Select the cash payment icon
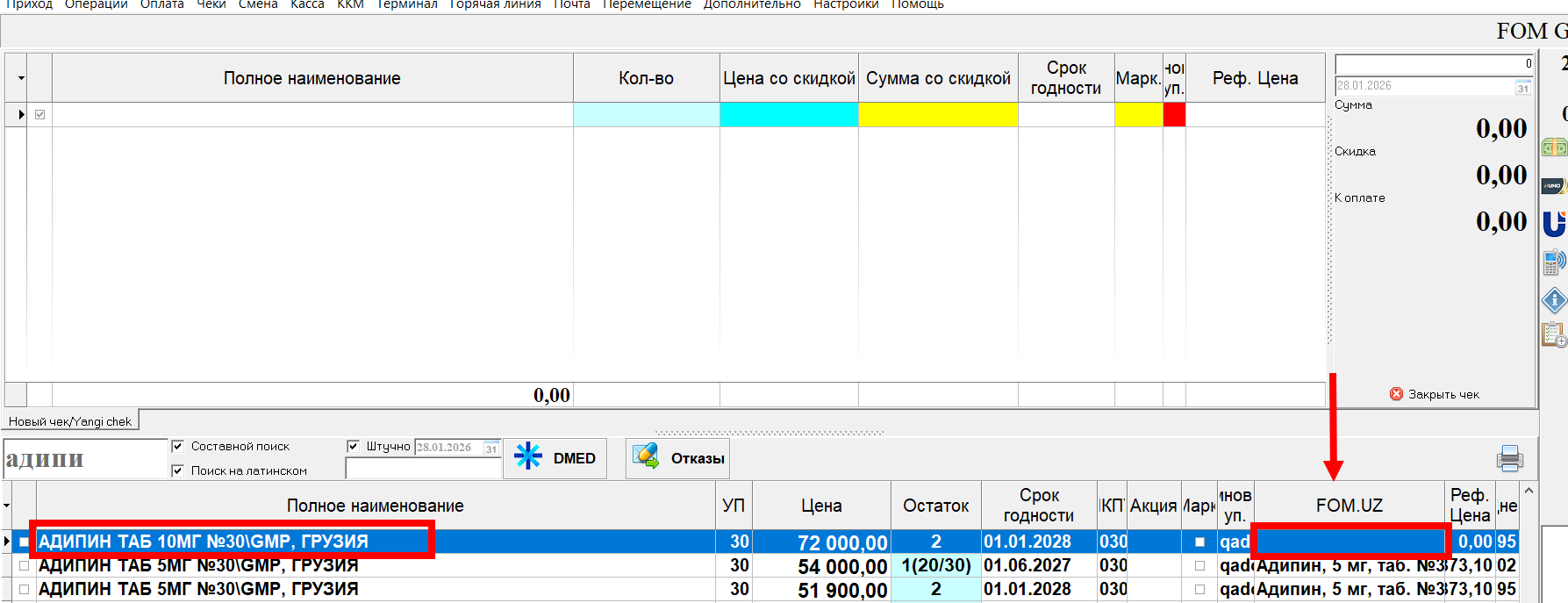Screen dimensions: 1568x603 (x=1555, y=147)
